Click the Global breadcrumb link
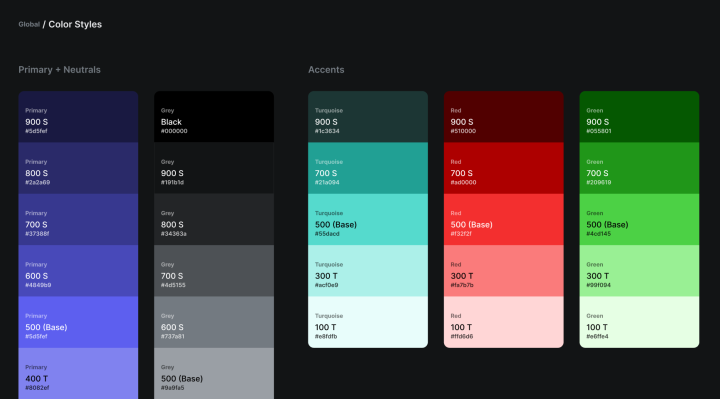720x399 pixels. [29, 24]
